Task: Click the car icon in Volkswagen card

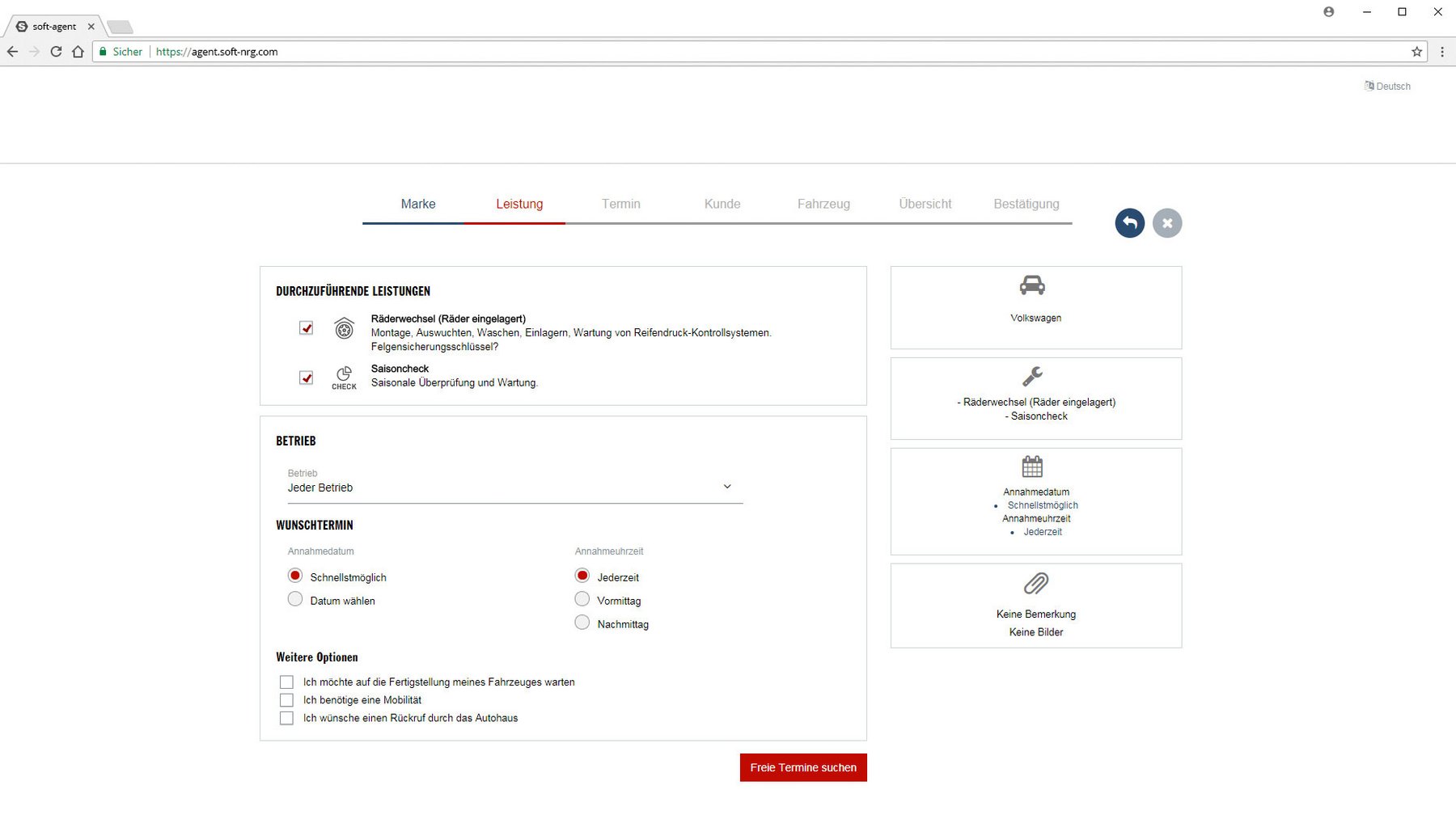Action: click(1032, 285)
